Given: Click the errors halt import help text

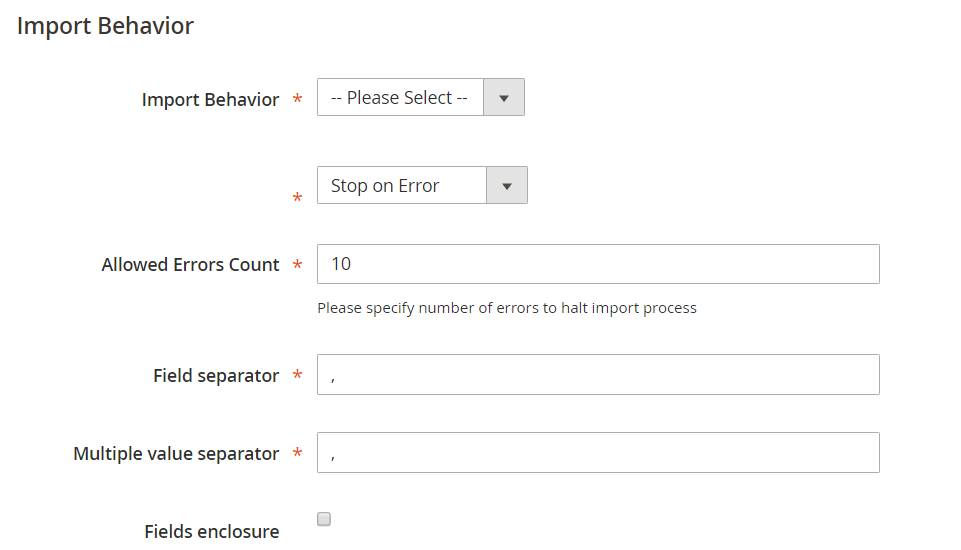Looking at the screenshot, I should pyautogui.click(x=507, y=308).
